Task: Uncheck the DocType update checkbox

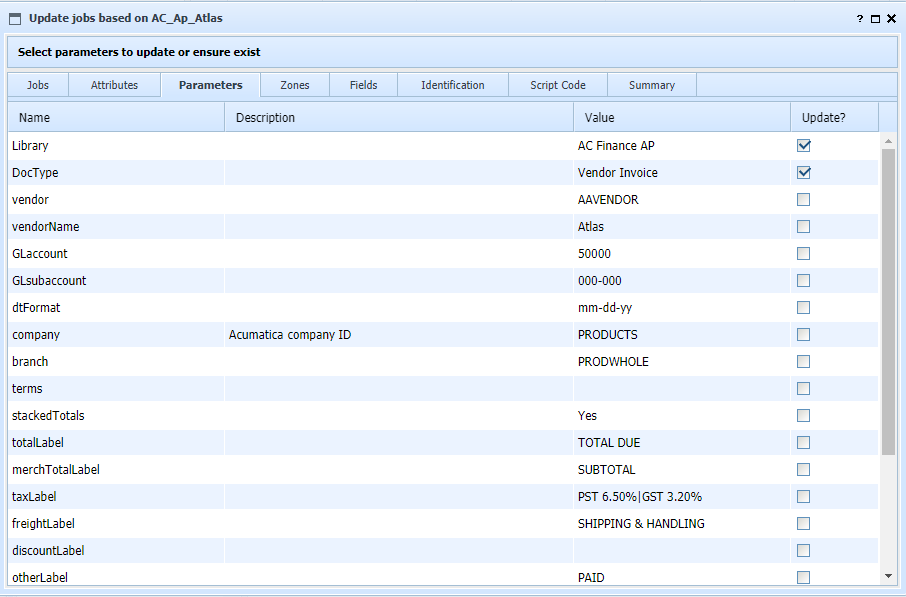Action: click(804, 173)
